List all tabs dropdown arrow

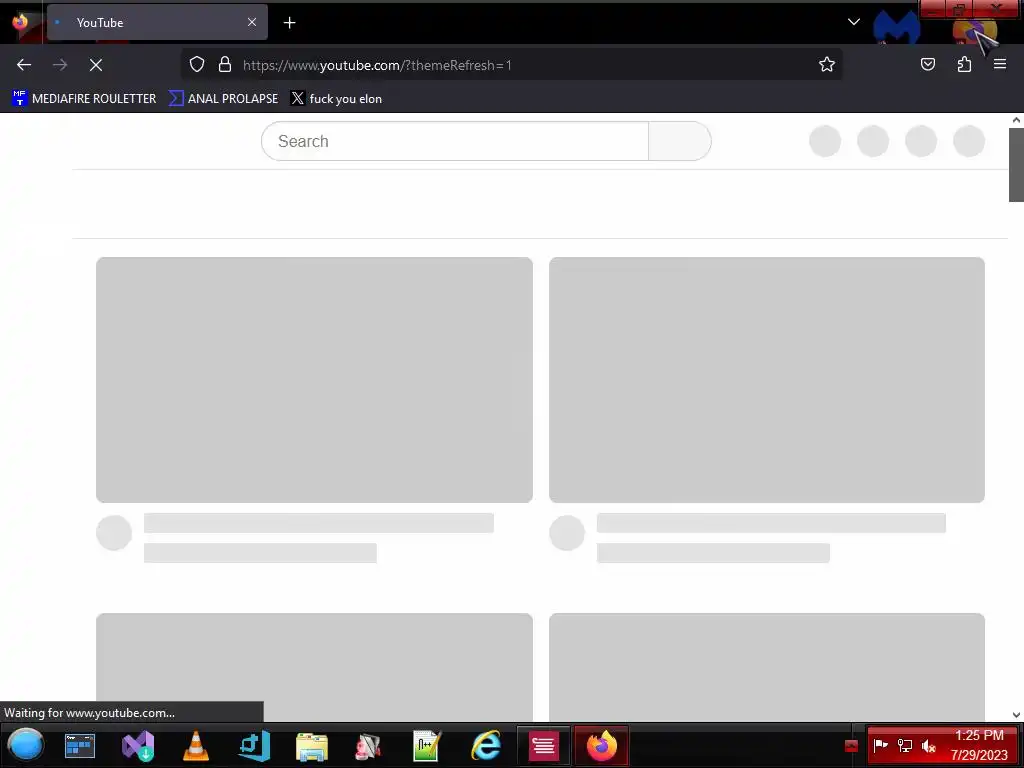pyautogui.click(x=854, y=22)
